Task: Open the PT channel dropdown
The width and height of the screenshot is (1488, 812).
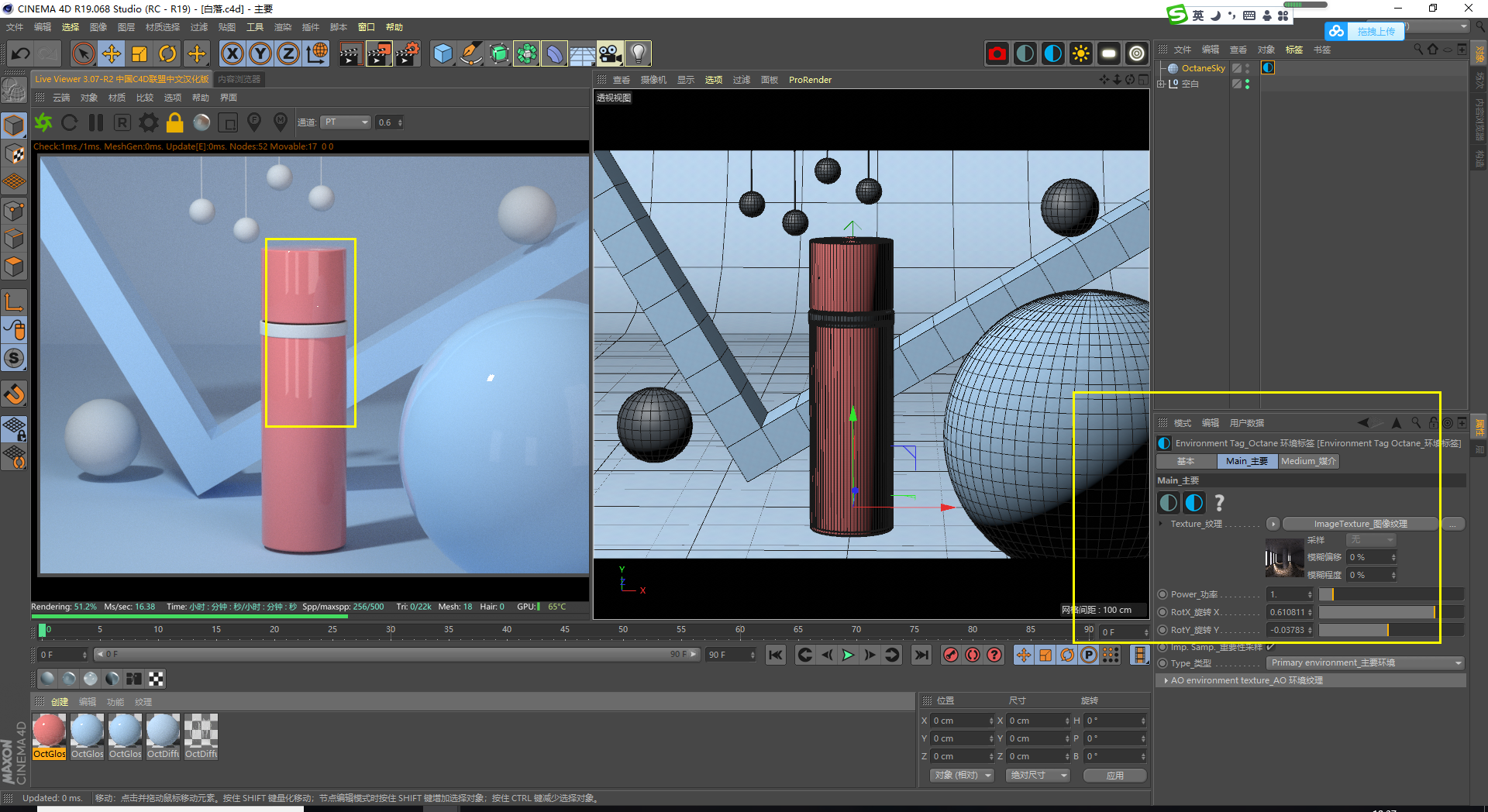Action: coord(346,122)
